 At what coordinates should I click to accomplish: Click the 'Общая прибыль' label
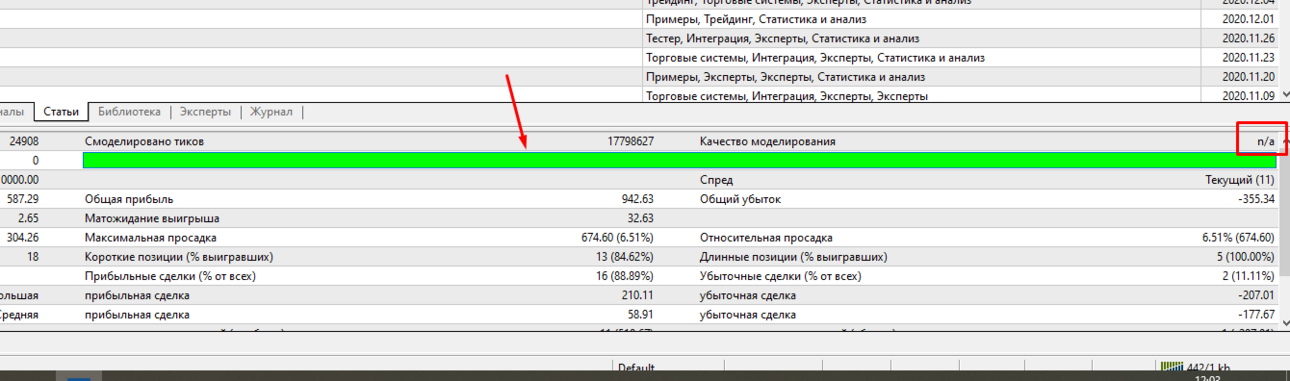coord(129,199)
